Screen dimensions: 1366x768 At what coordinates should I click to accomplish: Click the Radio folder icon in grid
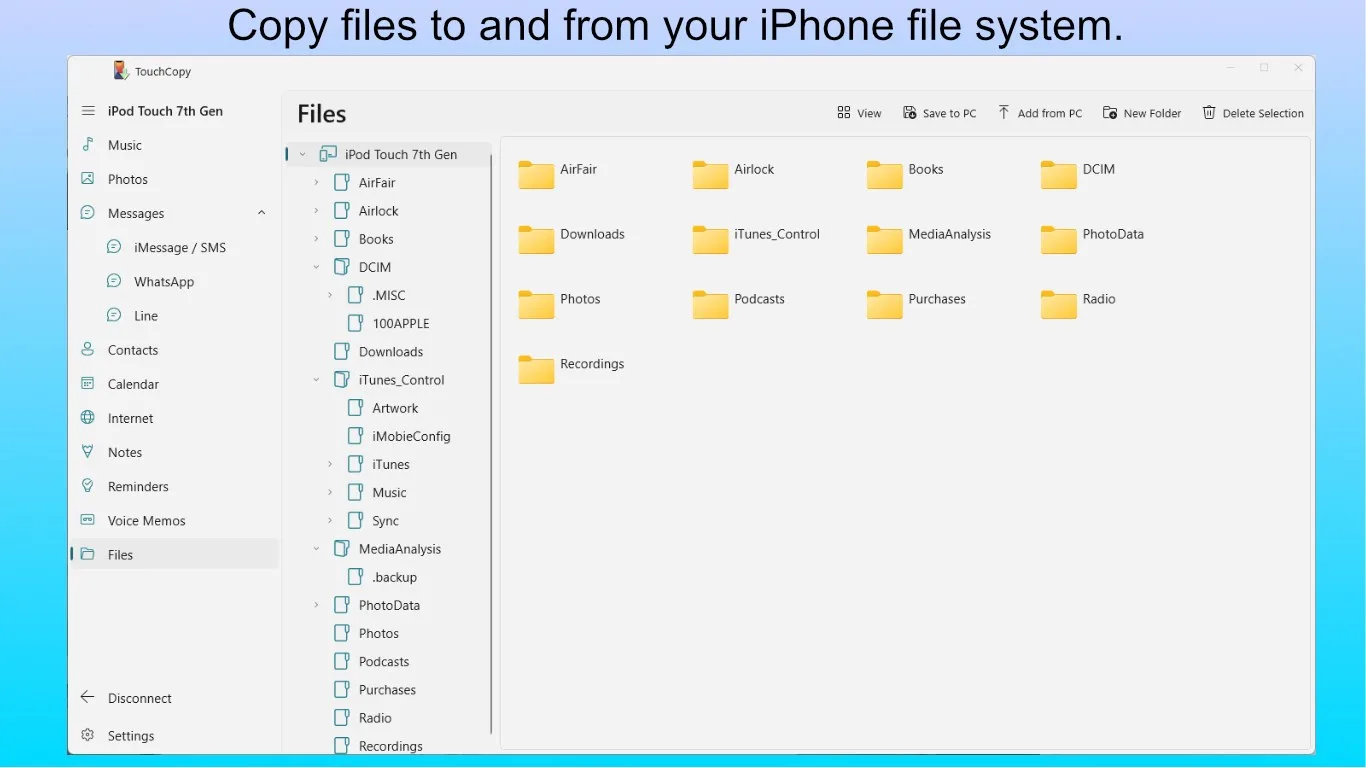[1058, 305]
